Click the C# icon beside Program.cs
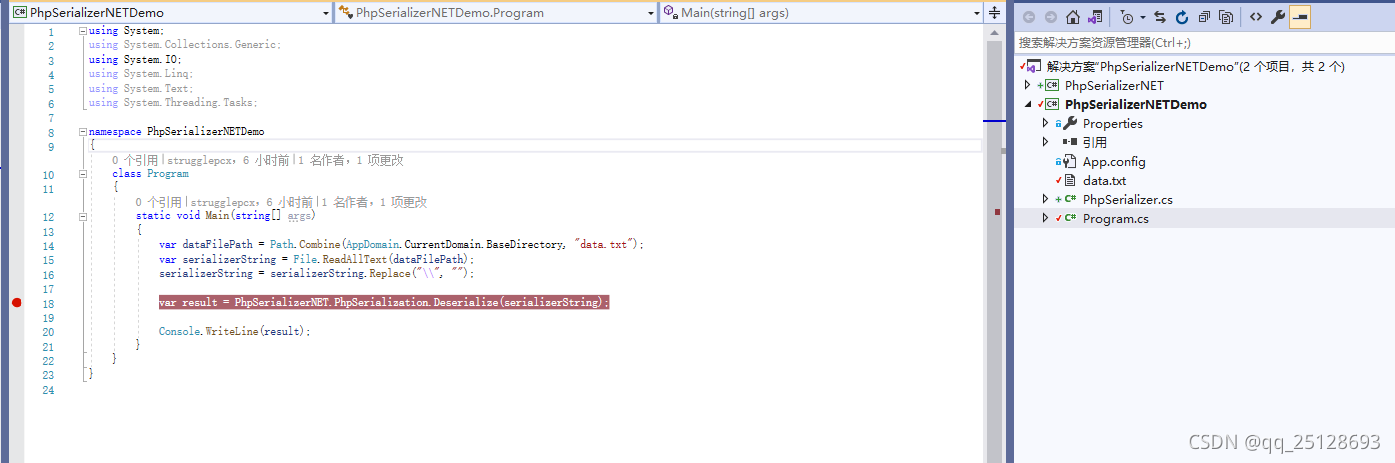1395x463 pixels. pyautogui.click(x=1070, y=218)
